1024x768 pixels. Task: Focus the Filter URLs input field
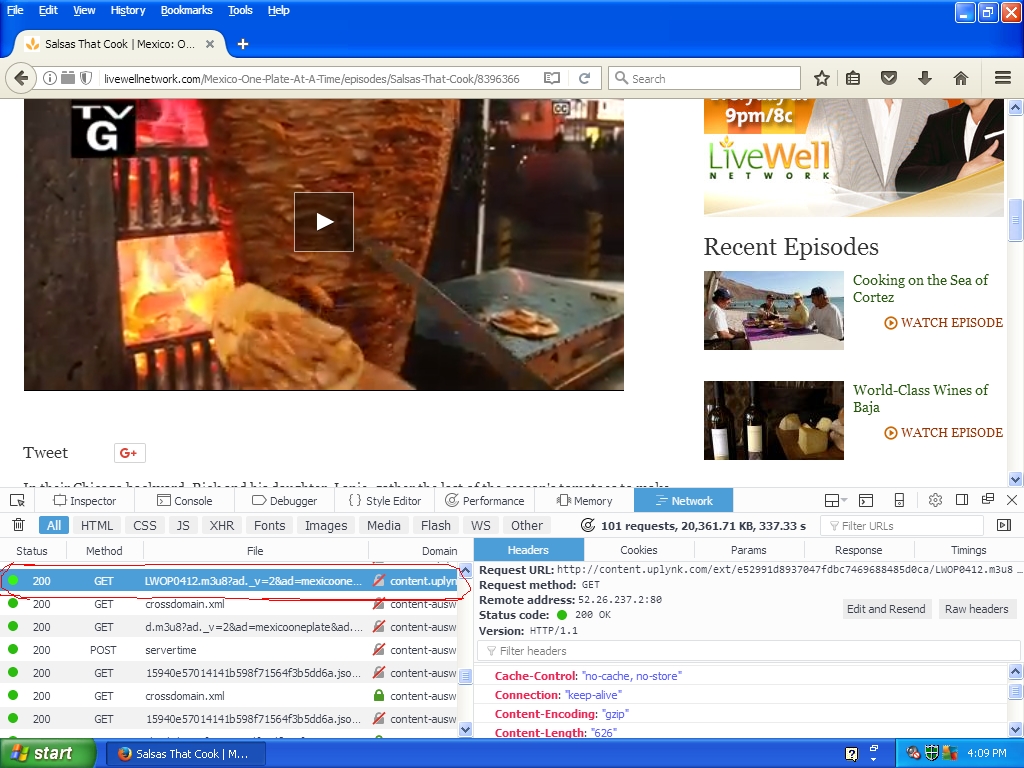click(902, 526)
